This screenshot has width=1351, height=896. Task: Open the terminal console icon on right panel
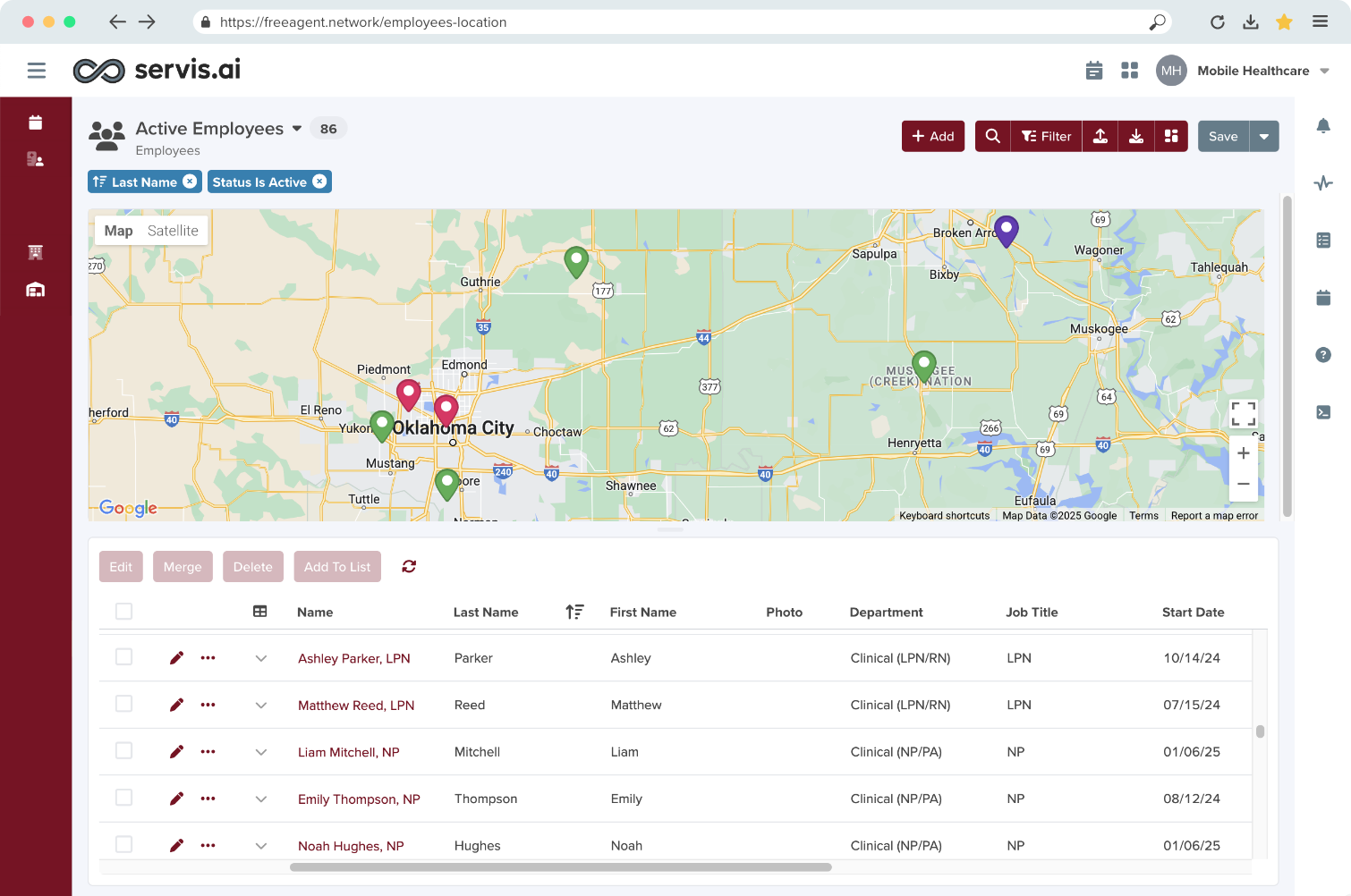[x=1323, y=412]
